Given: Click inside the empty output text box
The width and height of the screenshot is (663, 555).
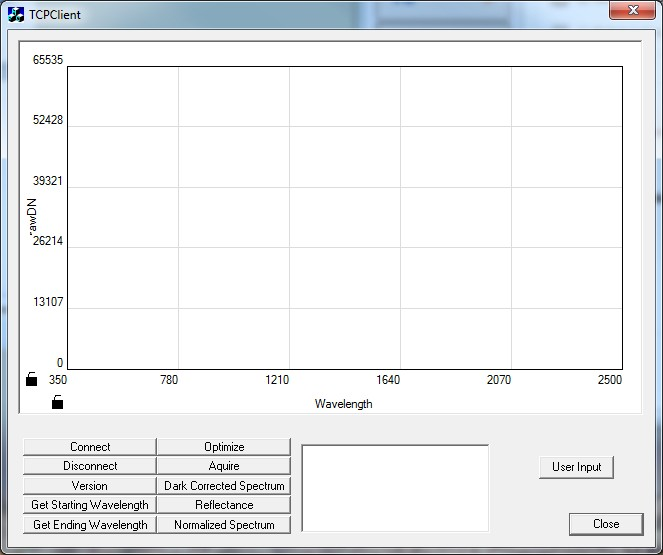Looking at the screenshot, I should pos(395,488).
